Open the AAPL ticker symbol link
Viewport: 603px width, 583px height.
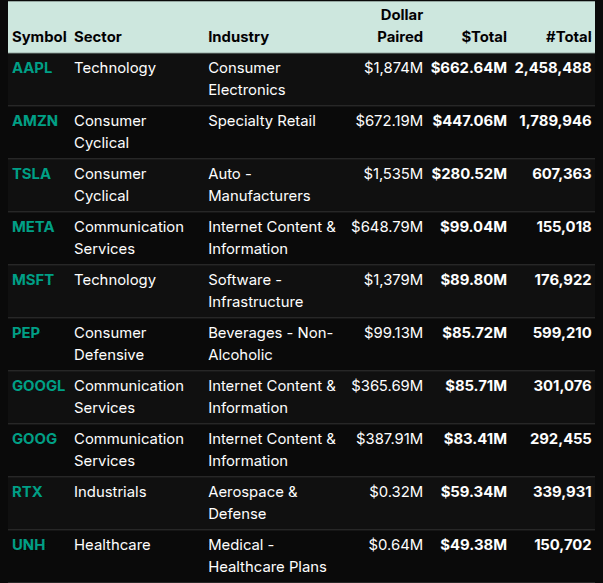coord(32,68)
